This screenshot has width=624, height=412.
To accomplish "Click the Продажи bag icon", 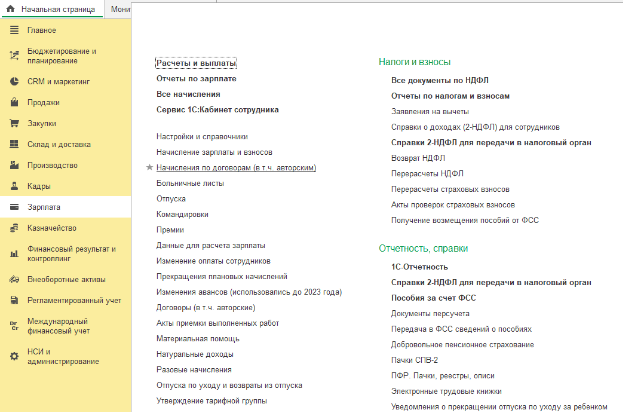I will pos(14,102).
